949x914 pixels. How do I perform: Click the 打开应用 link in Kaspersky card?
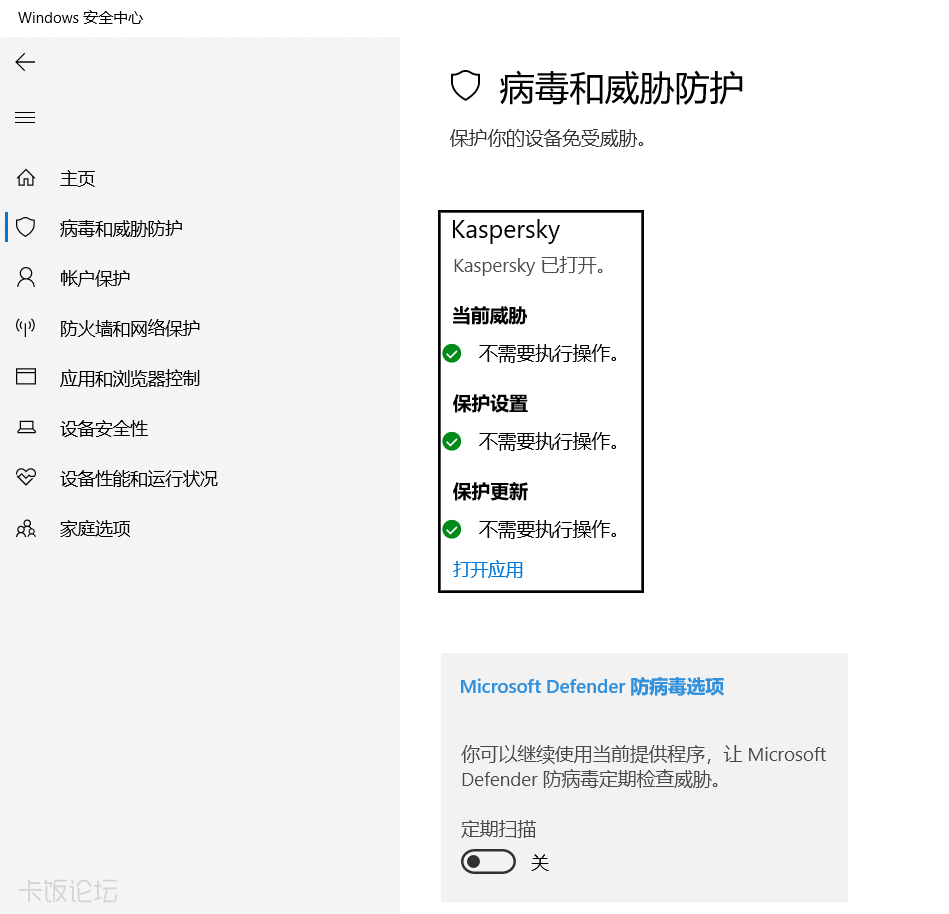[x=487, y=569]
